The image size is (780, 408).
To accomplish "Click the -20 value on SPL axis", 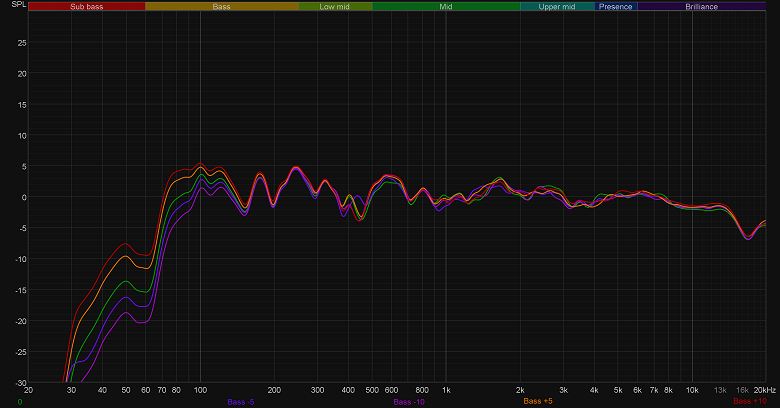I will click(20, 321).
